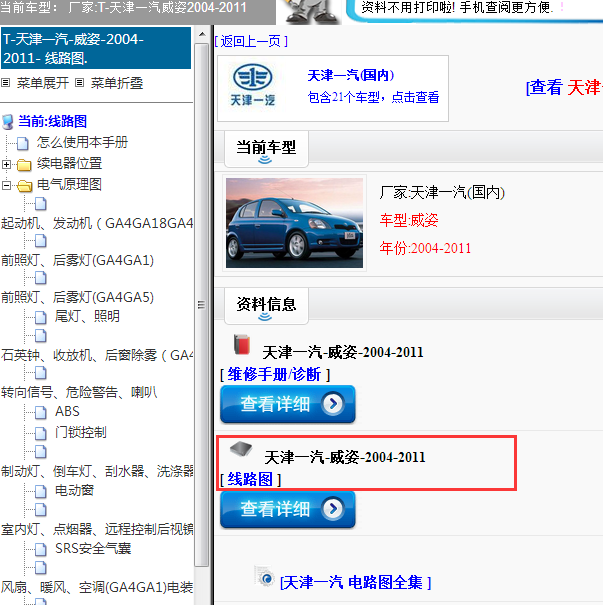Open the 天津一汽(国内) brand link
This screenshot has height=605, width=603.
pos(351,75)
